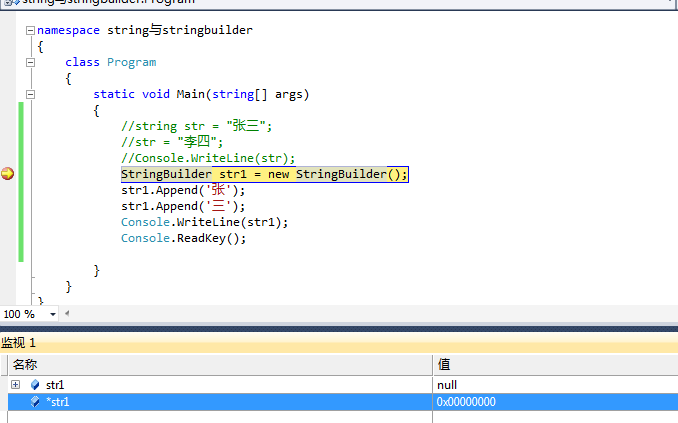Click the highlighted StringBuilder str1 line
The image size is (678, 423).
[x=264, y=174]
